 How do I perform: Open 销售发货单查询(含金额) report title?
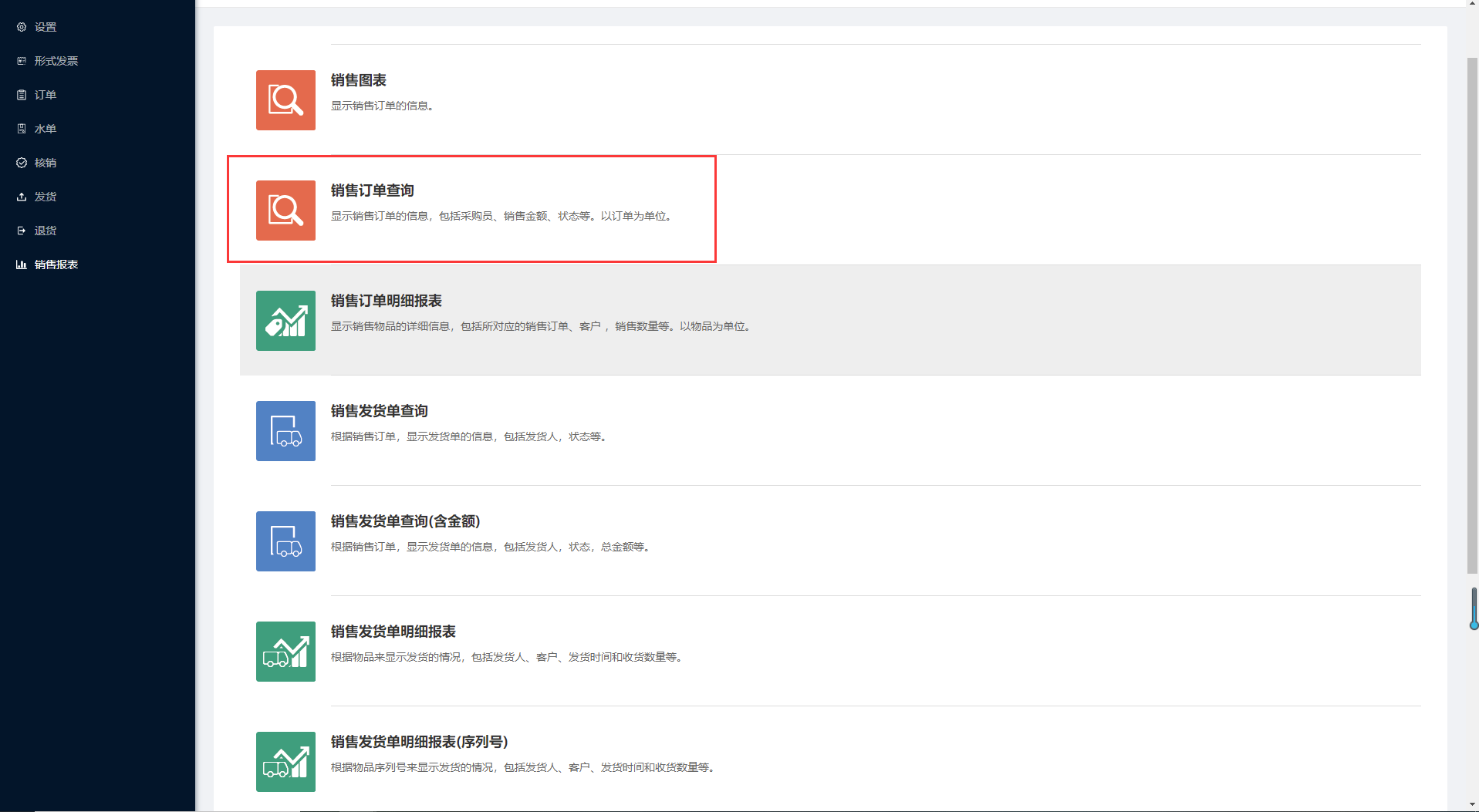(406, 521)
